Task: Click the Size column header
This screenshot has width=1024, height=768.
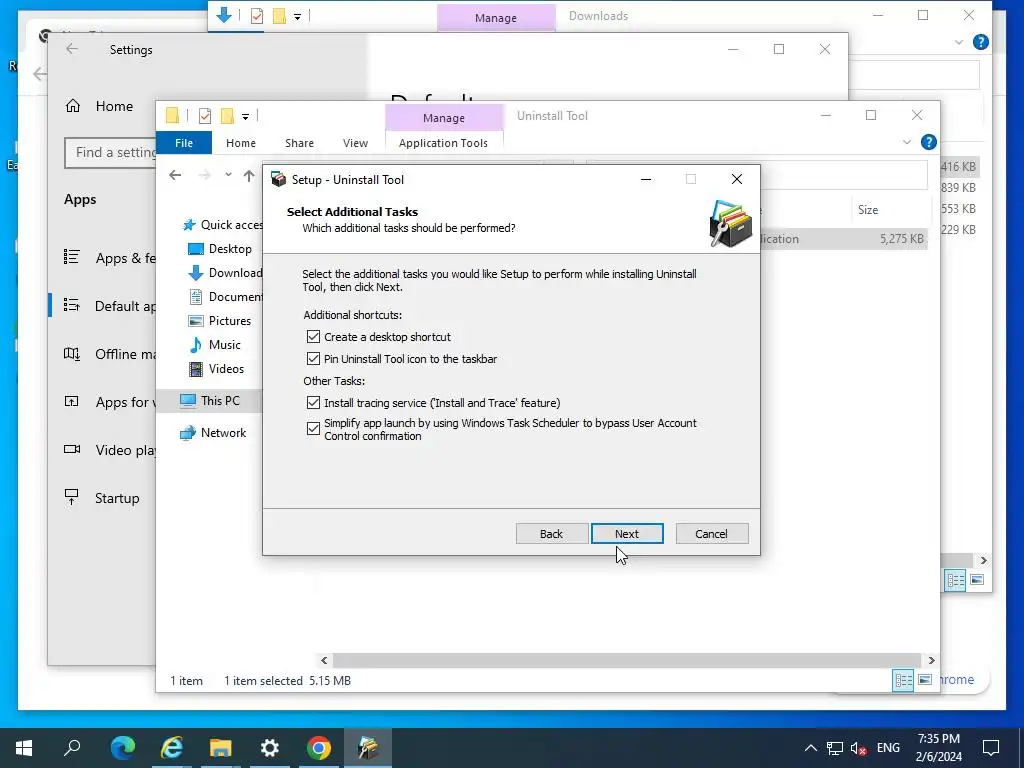Action: point(868,210)
